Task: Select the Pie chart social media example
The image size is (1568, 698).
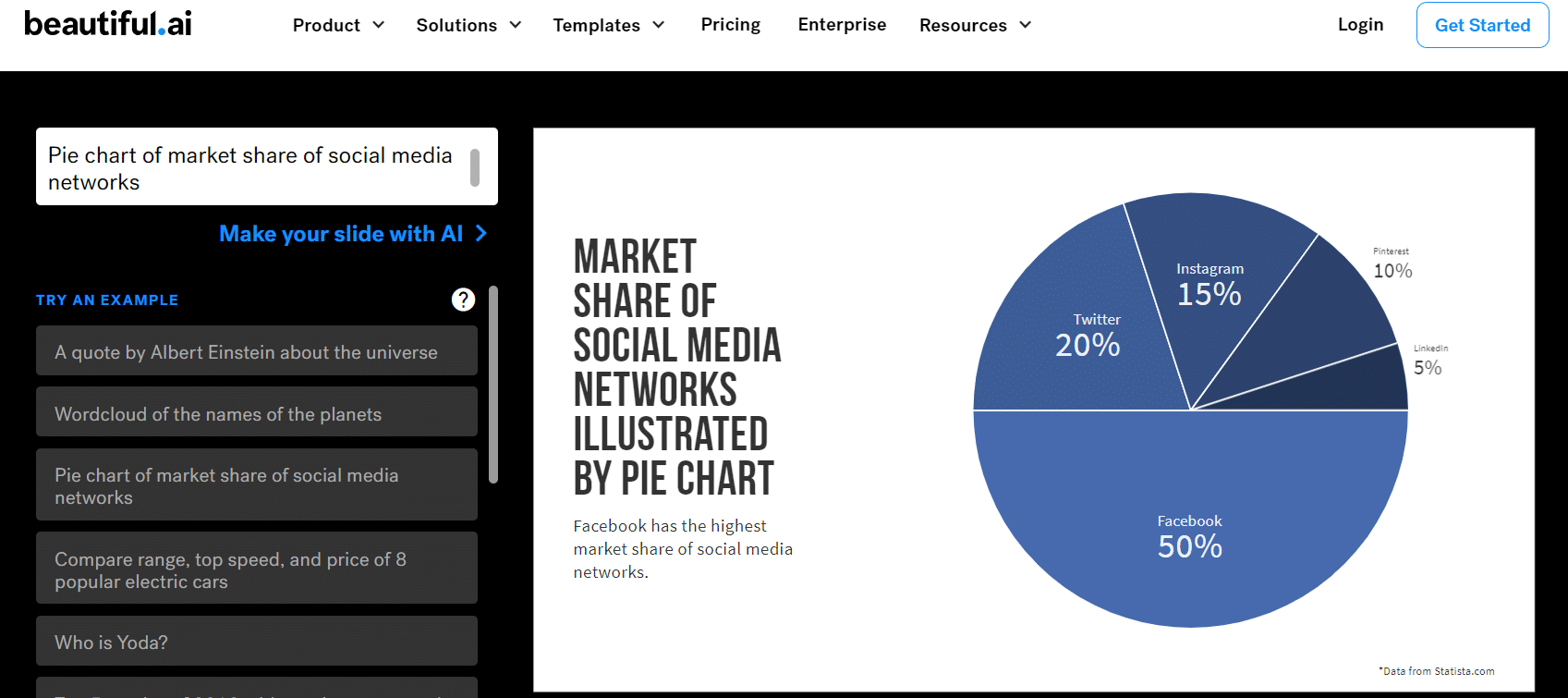Action: pyautogui.click(x=257, y=485)
